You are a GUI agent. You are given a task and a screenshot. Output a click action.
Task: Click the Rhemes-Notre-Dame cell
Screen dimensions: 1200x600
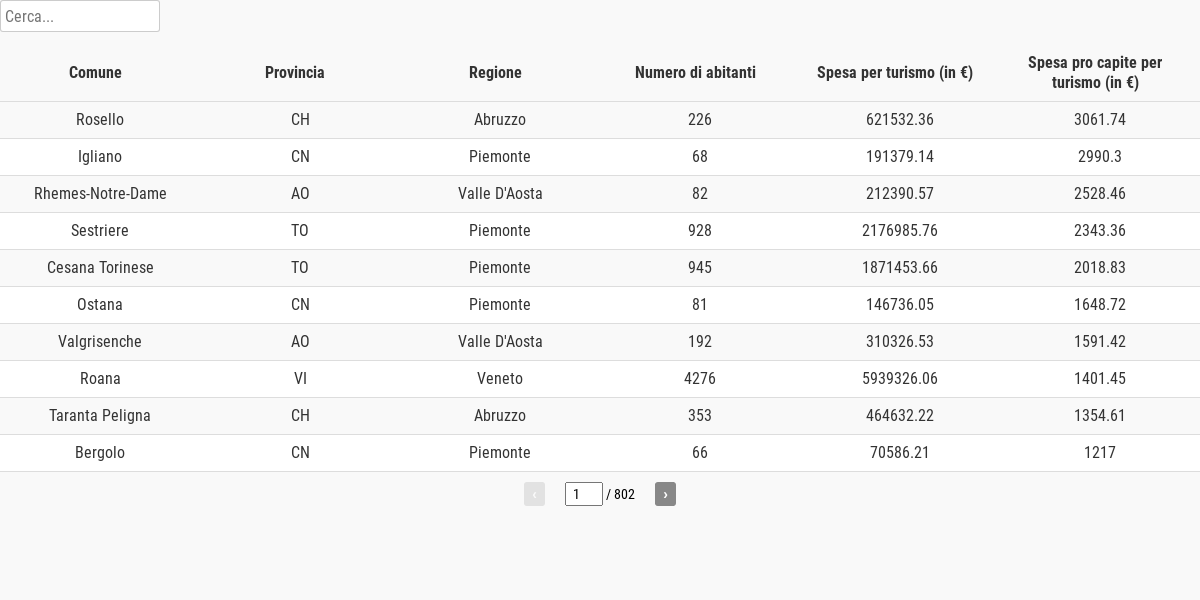point(100,194)
